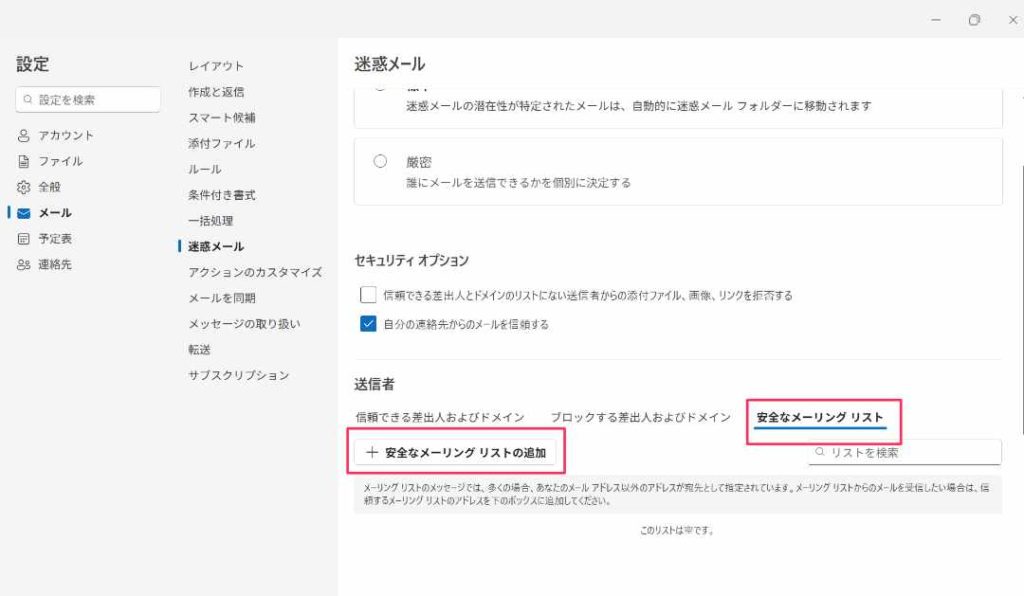Click the magnifier icon in リストを検索
1024x596 pixels.
click(x=820, y=453)
